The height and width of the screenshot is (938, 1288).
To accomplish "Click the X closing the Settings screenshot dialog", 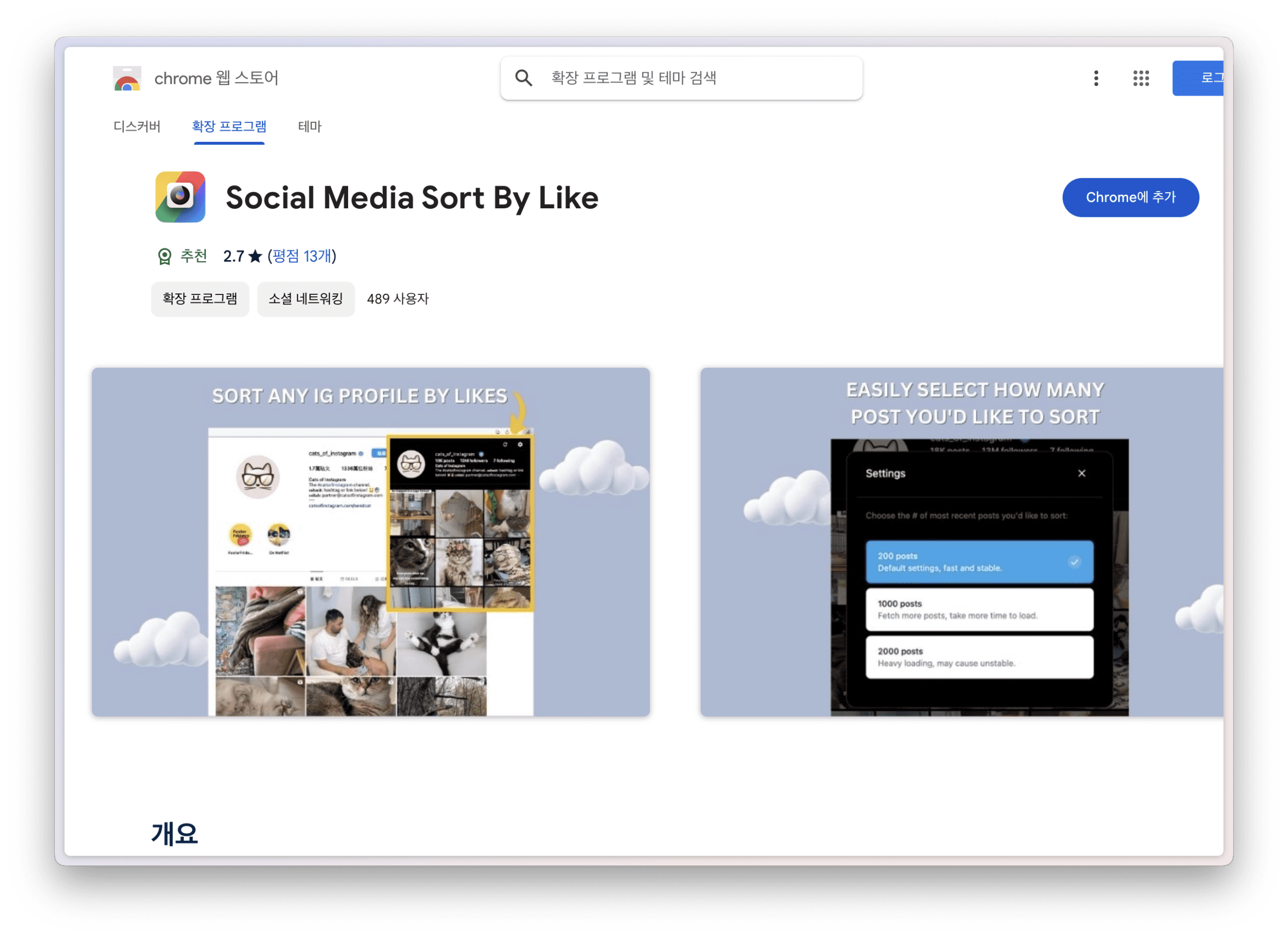I will point(1082,473).
